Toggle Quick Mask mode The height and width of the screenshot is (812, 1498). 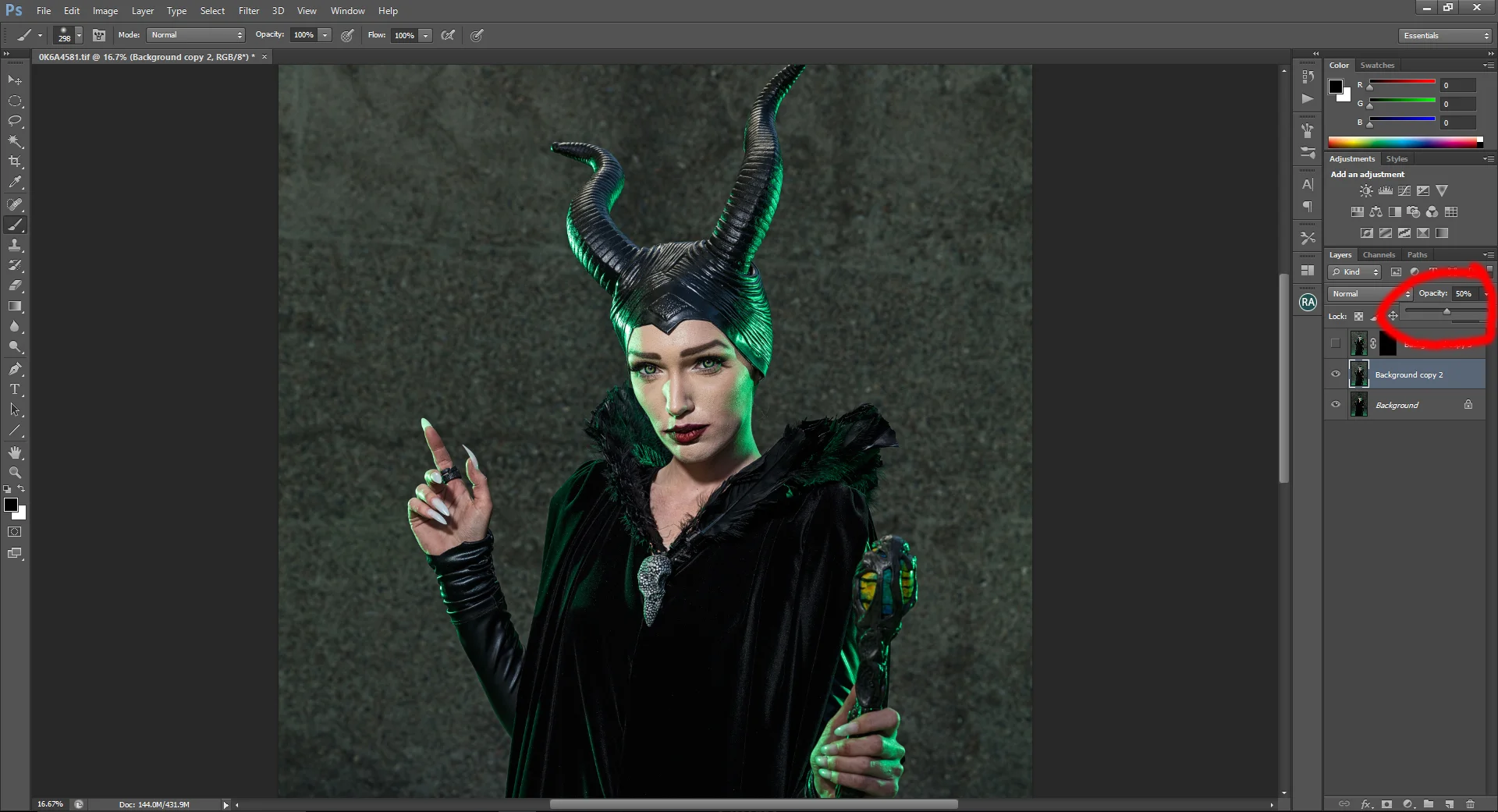15,532
